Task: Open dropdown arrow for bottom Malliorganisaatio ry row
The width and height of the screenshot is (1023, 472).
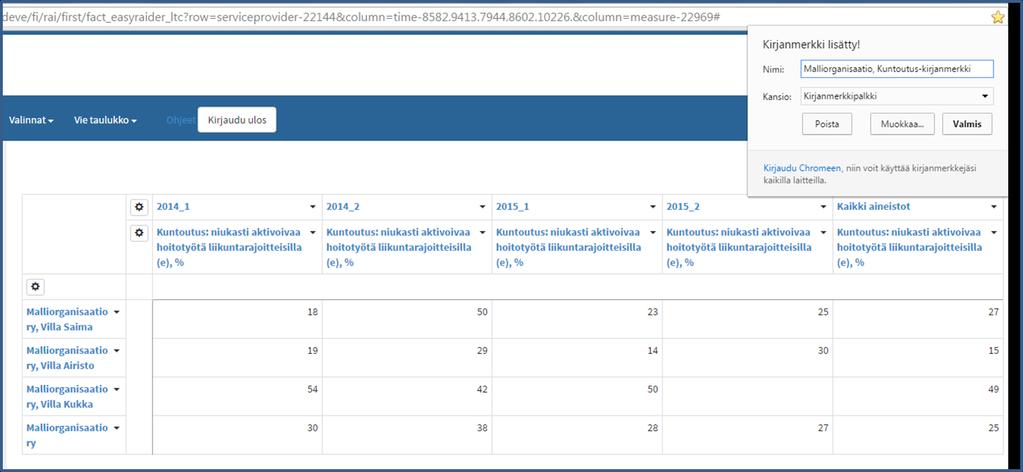Action: point(117,428)
